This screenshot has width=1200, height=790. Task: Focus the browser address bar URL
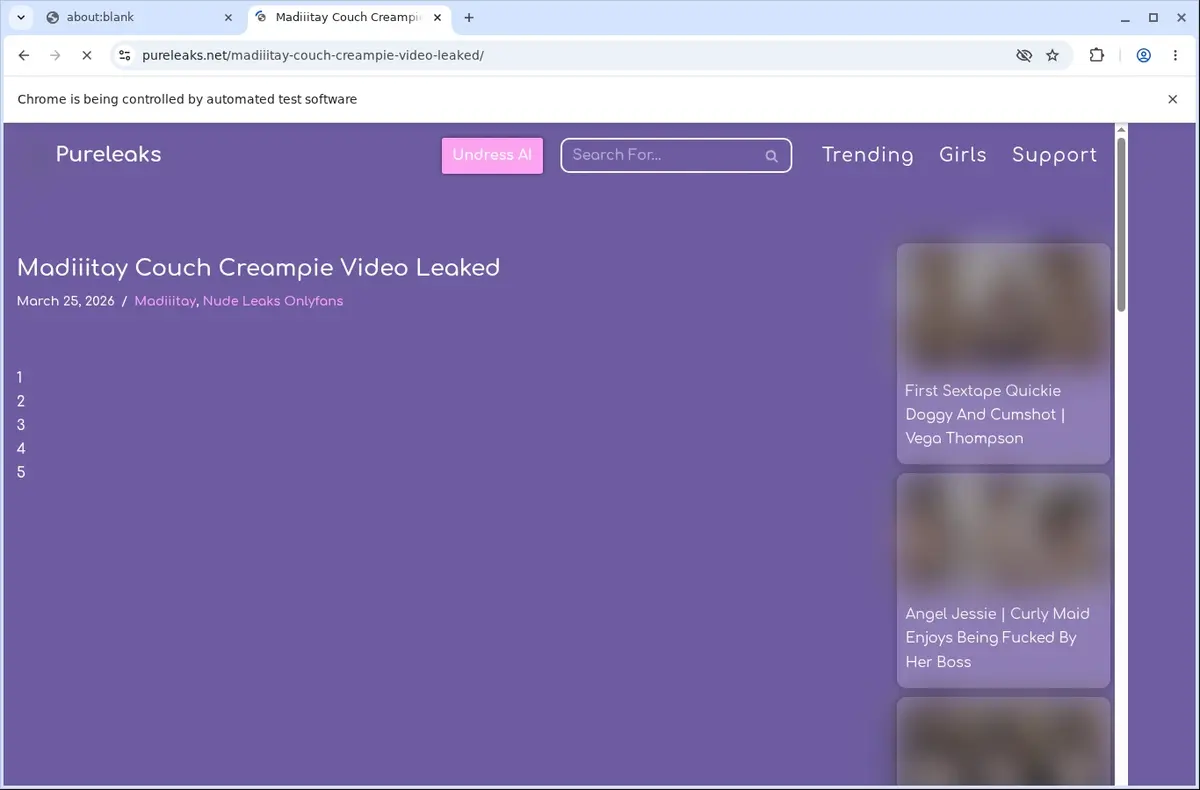tap(313, 56)
